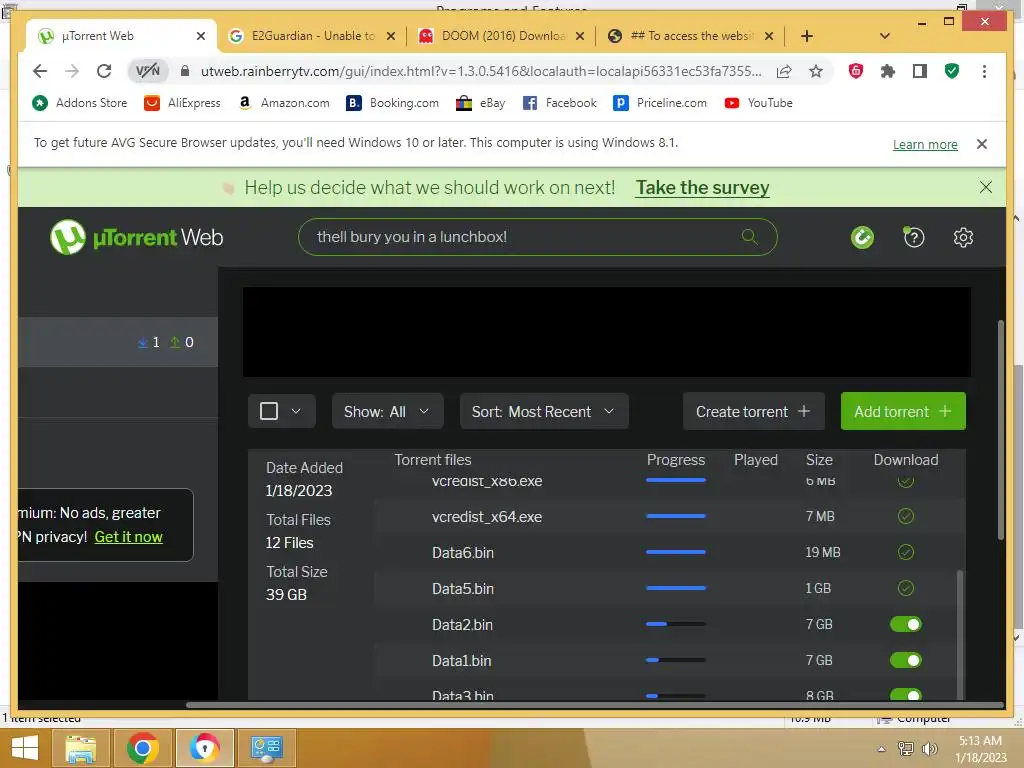Open the extensions puzzle icon
1024x768 pixels.
coord(888,71)
